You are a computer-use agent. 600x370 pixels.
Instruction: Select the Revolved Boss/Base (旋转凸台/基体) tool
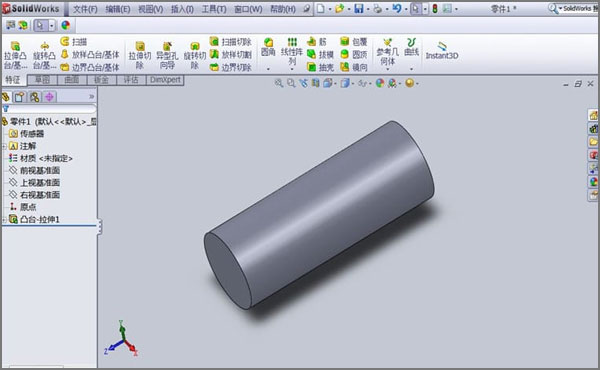point(44,55)
